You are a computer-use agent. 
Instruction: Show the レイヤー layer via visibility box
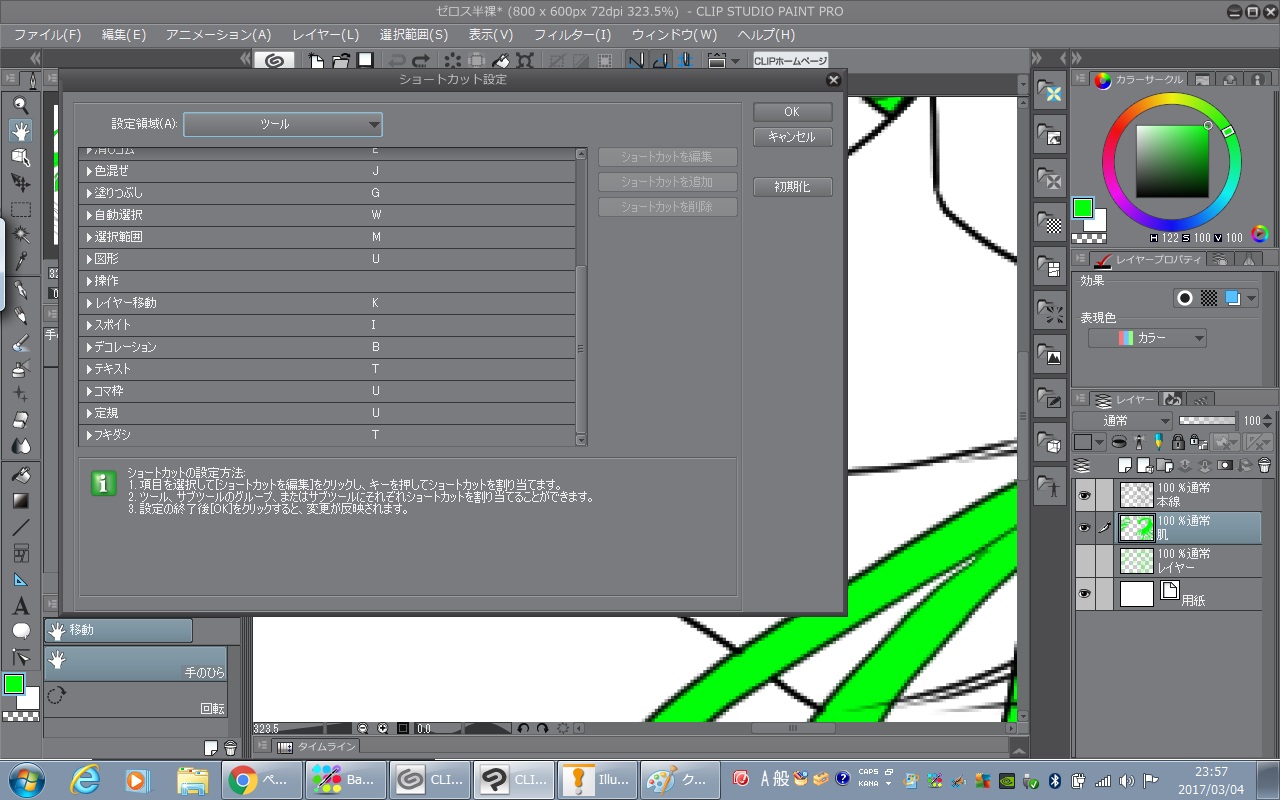pyautogui.click(x=1084, y=561)
